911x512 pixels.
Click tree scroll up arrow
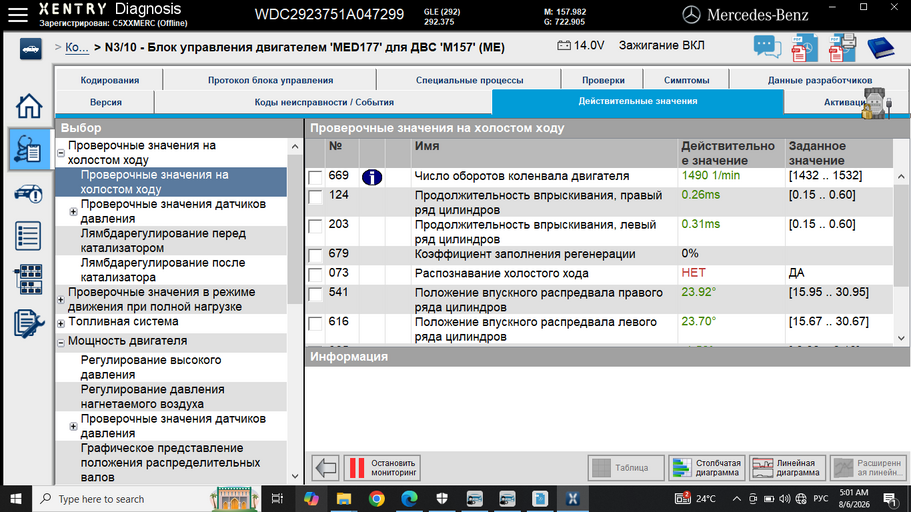295,146
